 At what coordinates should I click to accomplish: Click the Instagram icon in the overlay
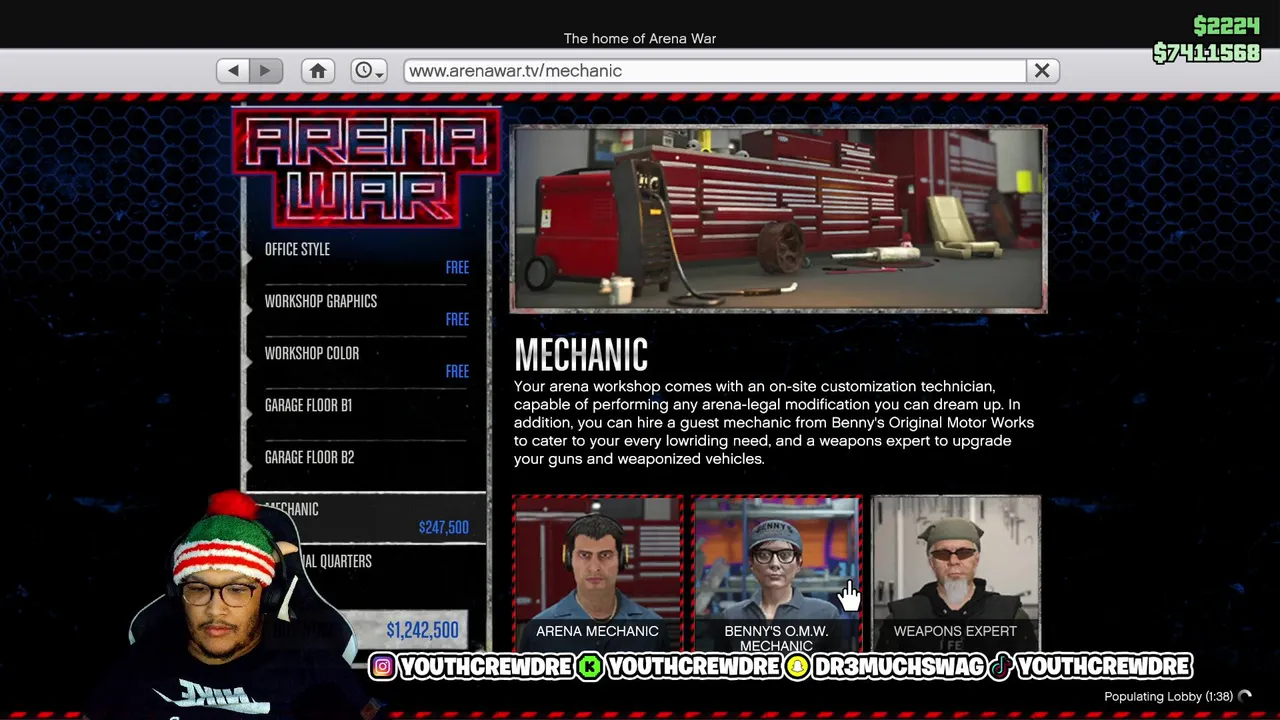coord(382,666)
